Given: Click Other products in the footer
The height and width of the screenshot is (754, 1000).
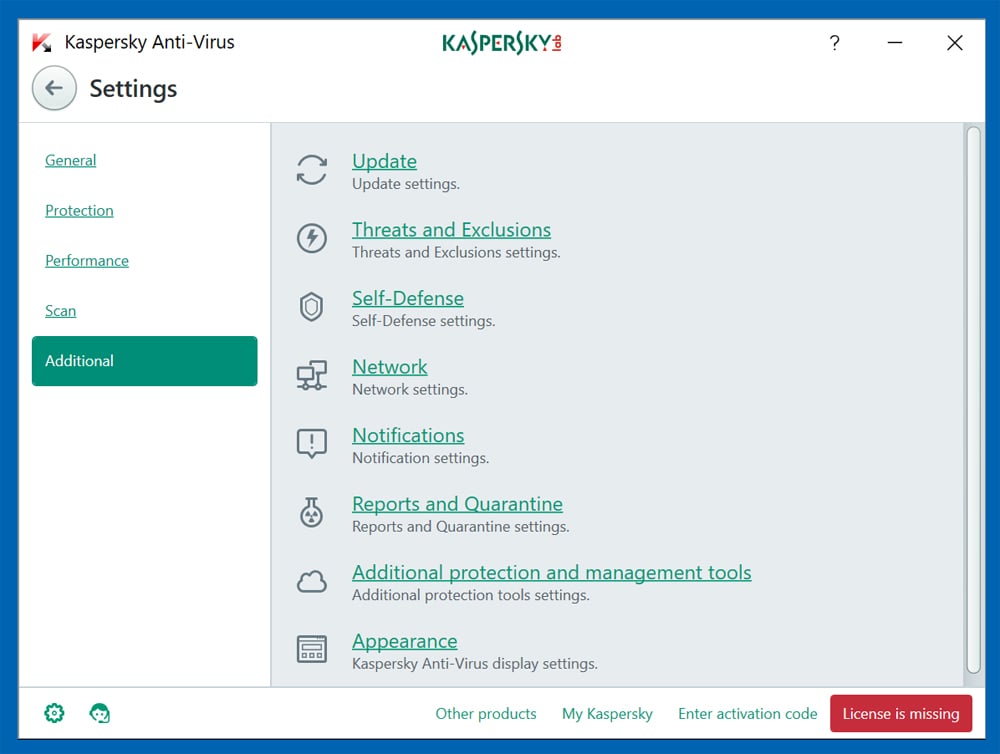Looking at the screenshot, I should [x=486, y=713].
